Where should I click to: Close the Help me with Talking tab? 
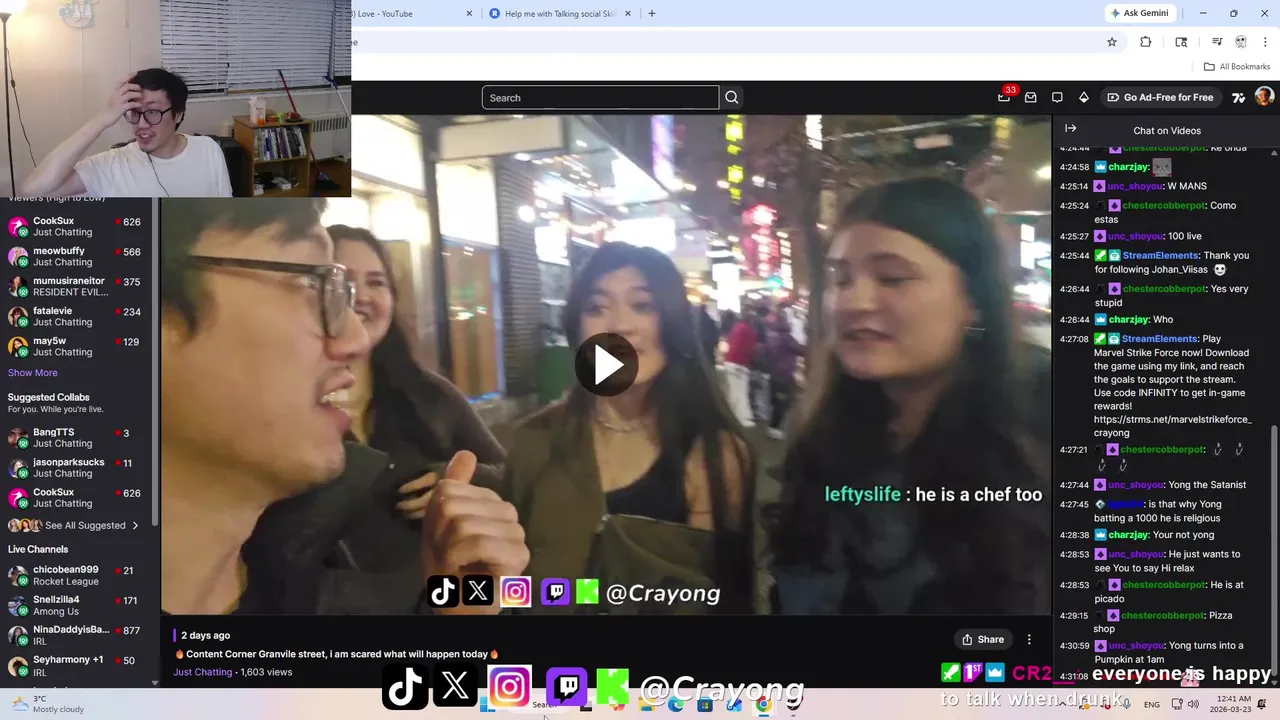[x=628, y=13]
